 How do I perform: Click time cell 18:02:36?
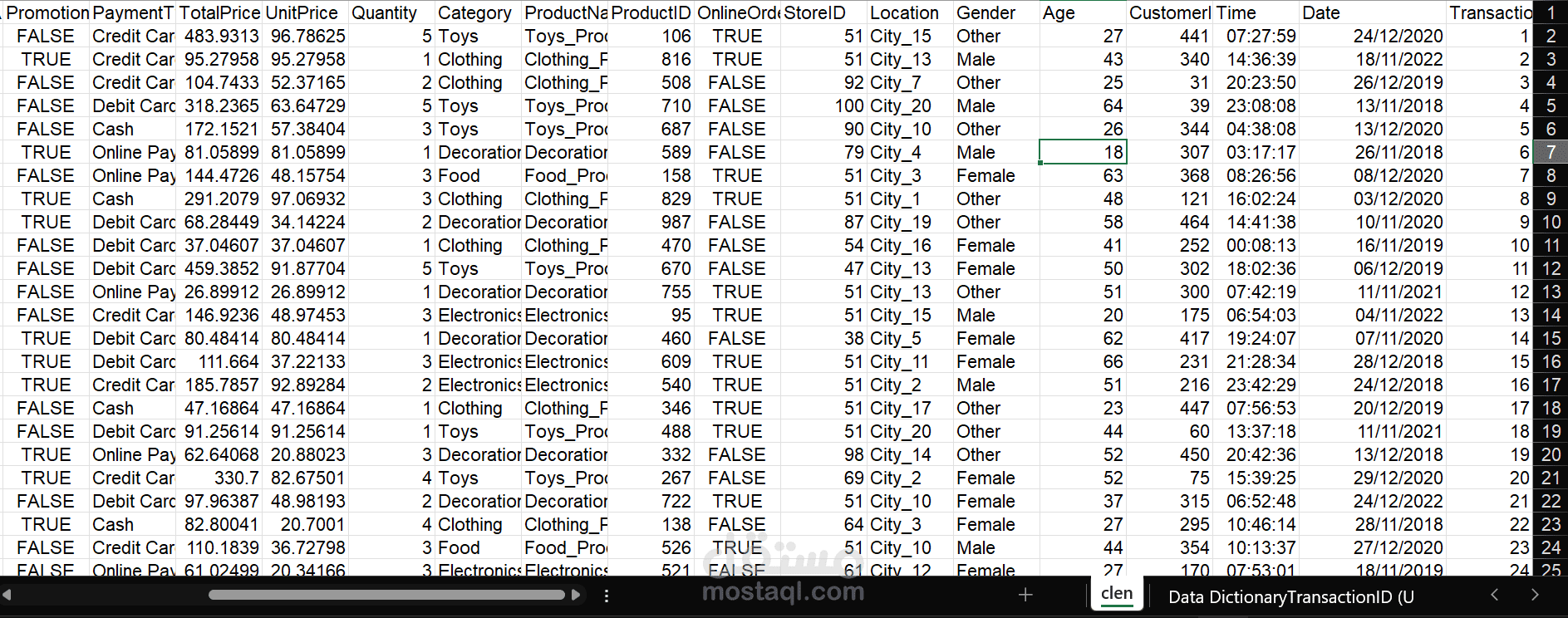point(1256,269)
